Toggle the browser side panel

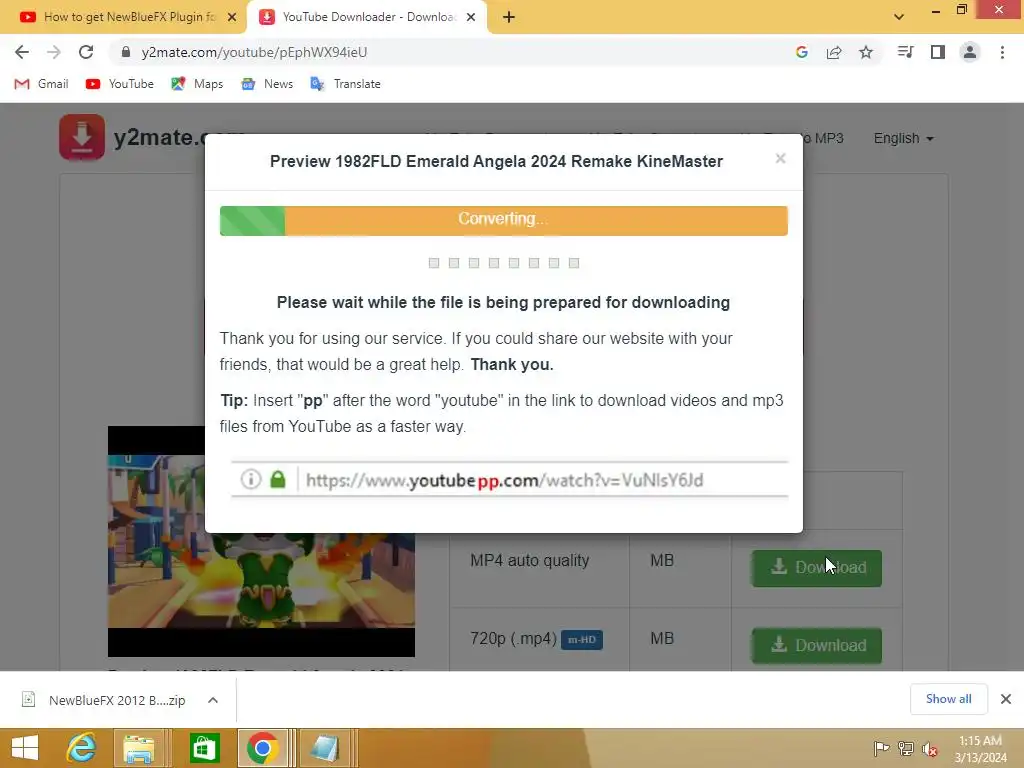938,52
